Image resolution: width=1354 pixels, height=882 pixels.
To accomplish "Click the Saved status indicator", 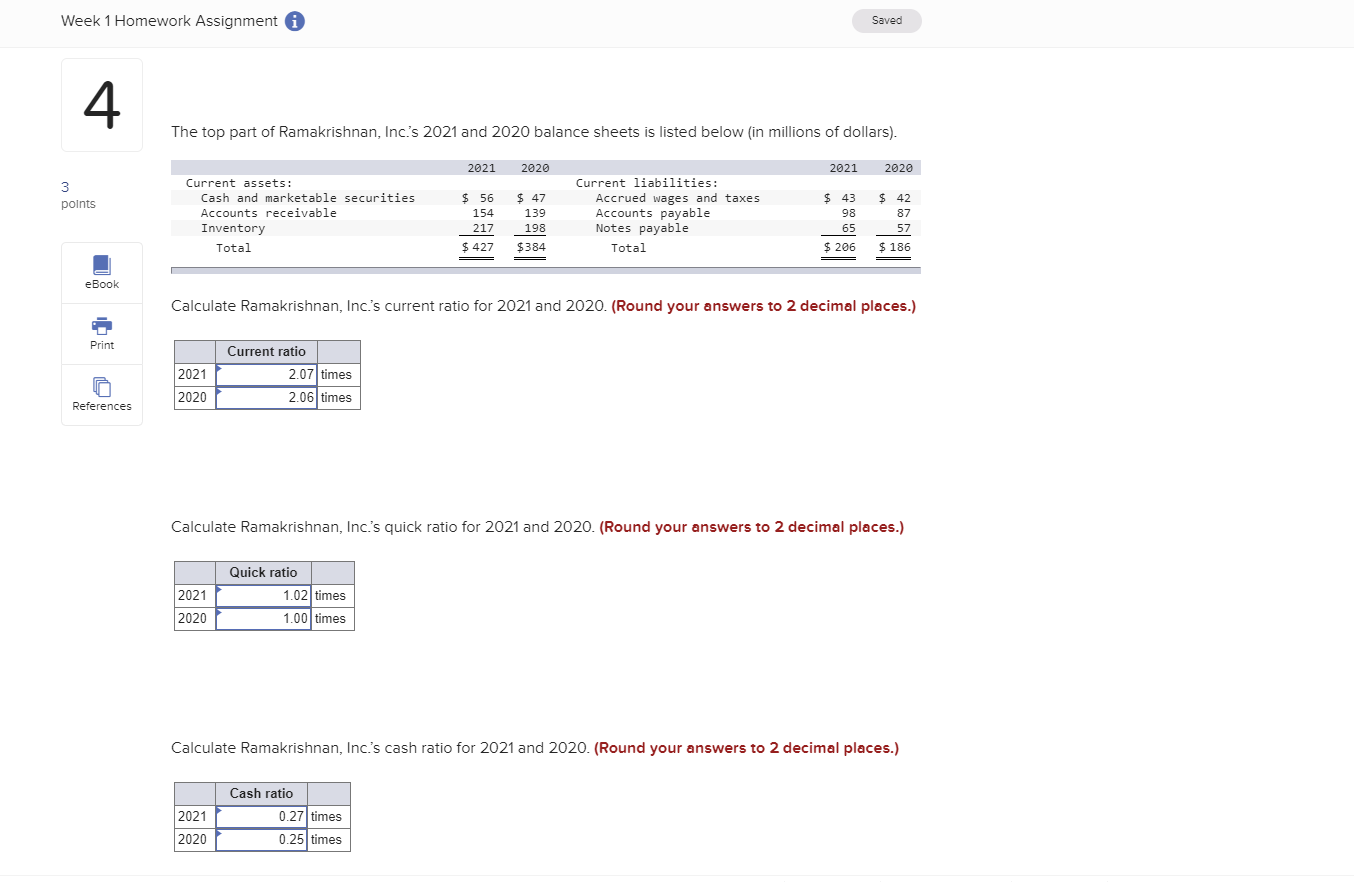I will click(x=886, y=20).
